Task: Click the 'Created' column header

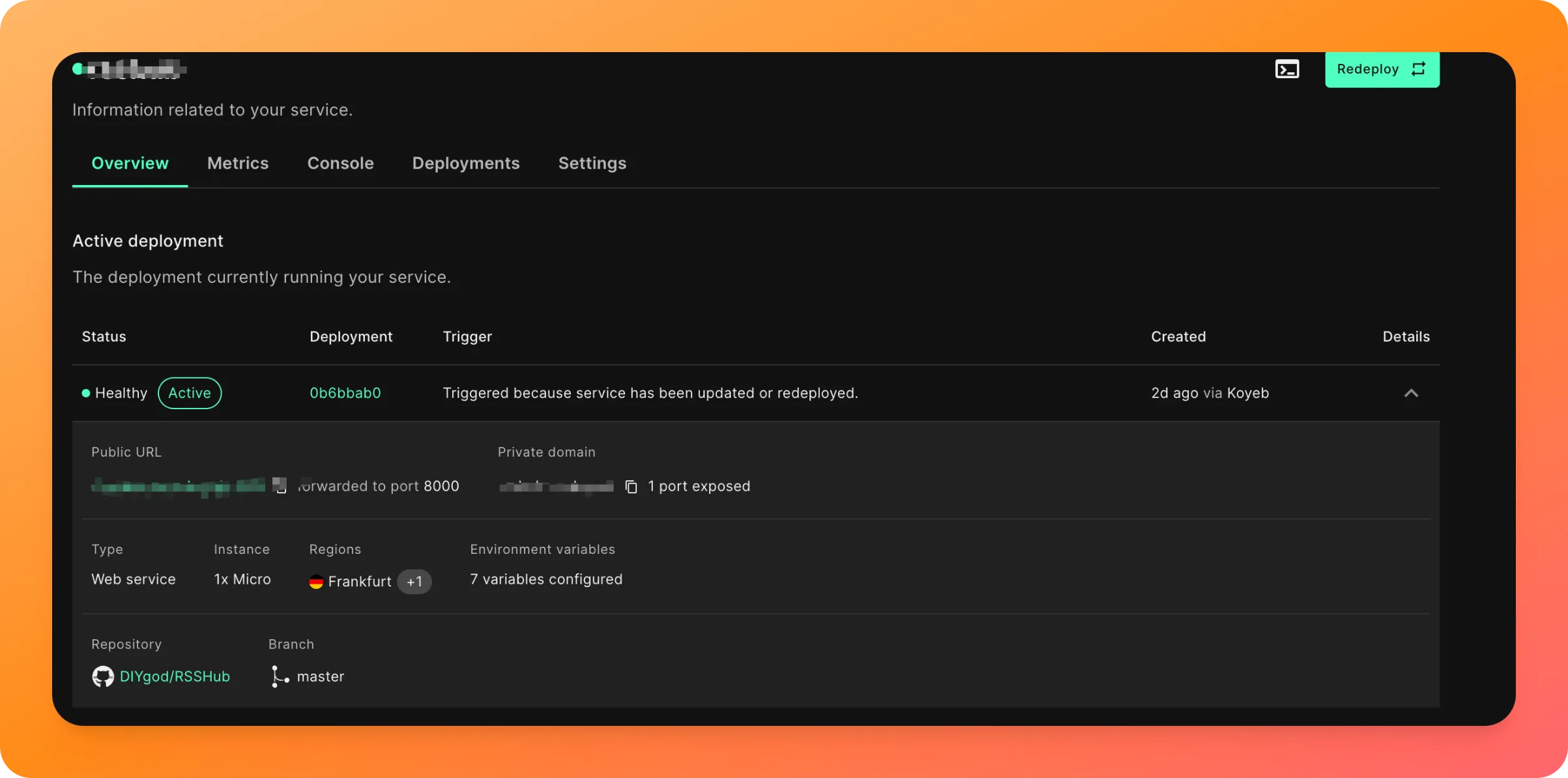Action: pos(1178,336)
